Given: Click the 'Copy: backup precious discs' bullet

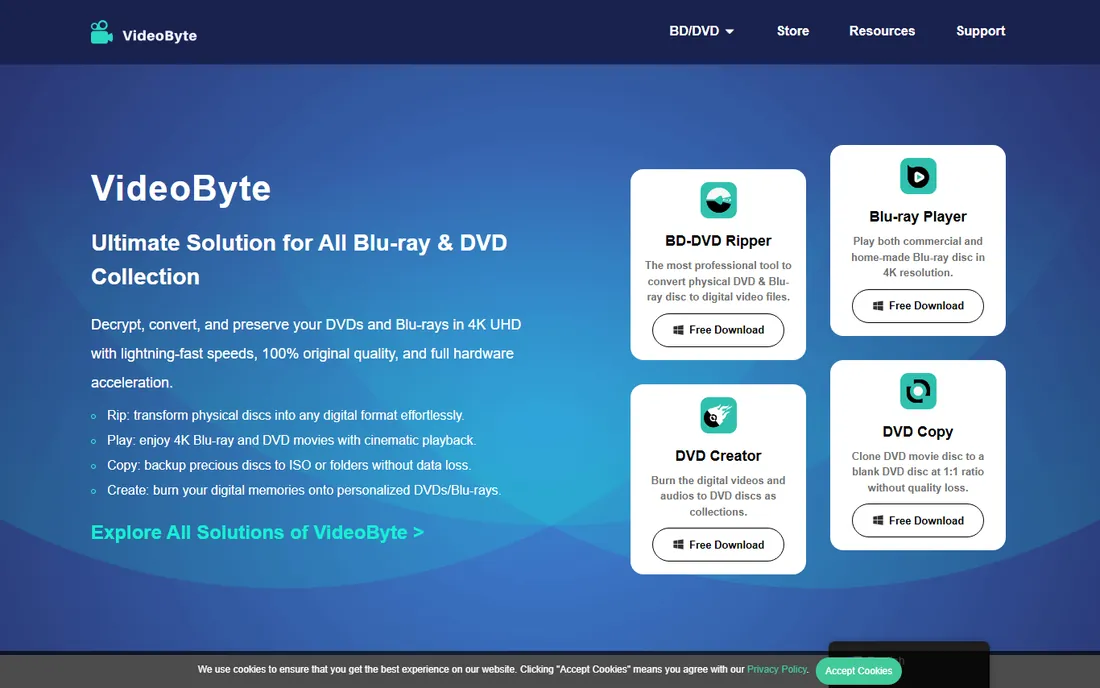Looking at the screenshot, I should pyautogui.click(x=289, y=465).
